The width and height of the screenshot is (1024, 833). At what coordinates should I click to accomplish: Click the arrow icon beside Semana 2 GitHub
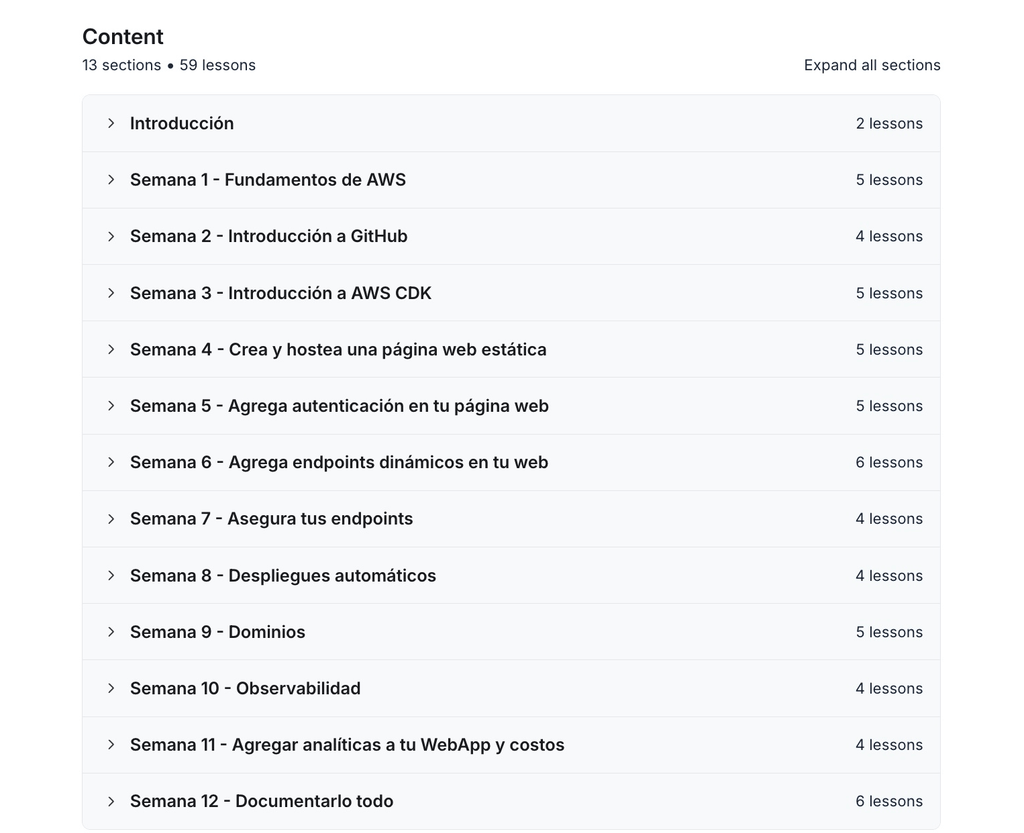[111, 236]
